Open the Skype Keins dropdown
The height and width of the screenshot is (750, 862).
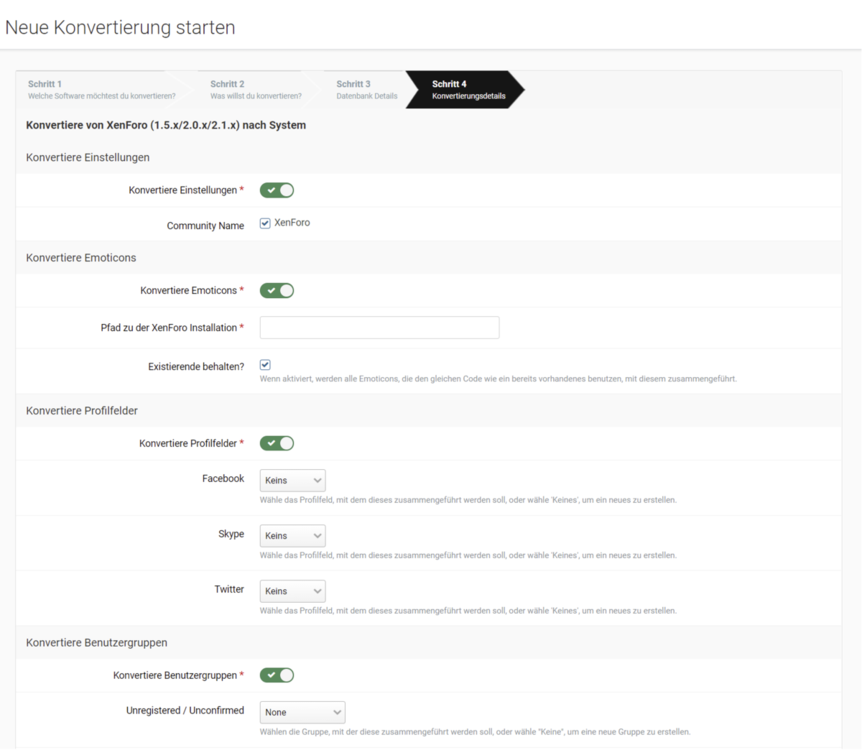[x=292, y=535]
